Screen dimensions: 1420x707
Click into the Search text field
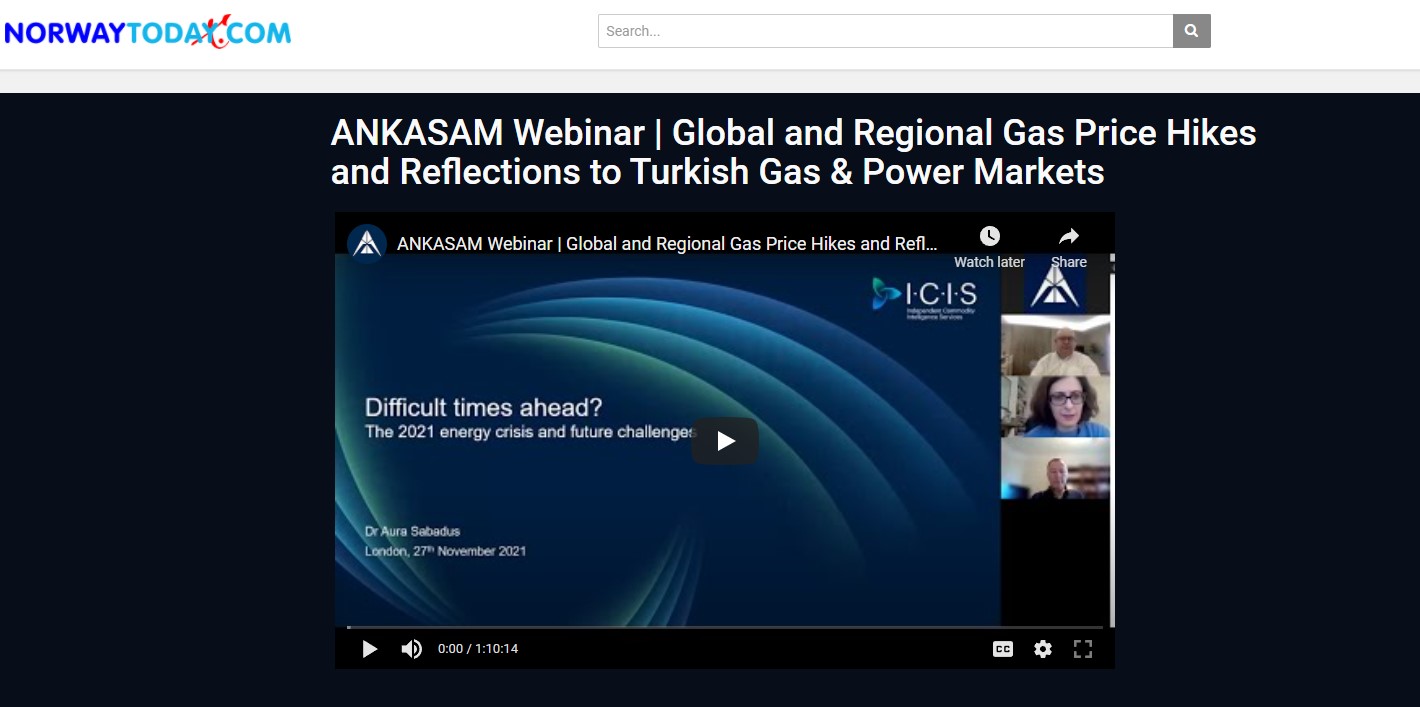pyautogui.click(x=885, y=31)
